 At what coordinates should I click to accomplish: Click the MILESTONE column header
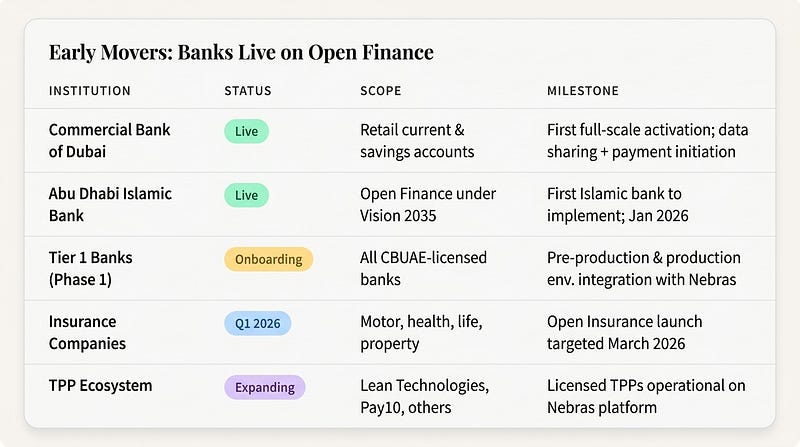[x=583, y=91]
